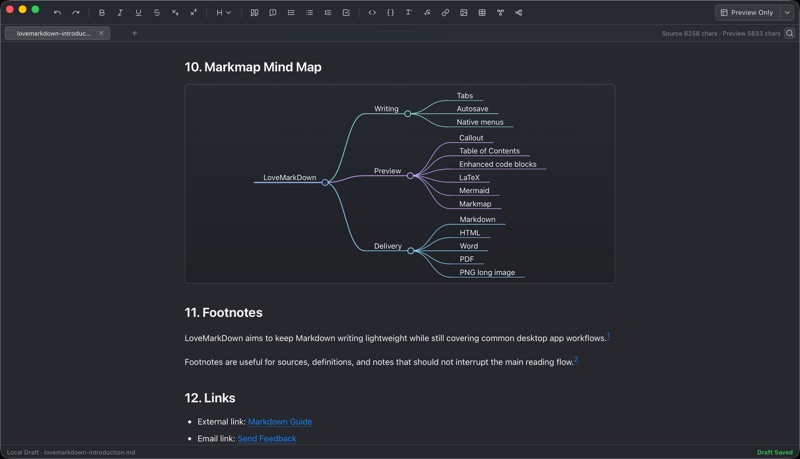Viewport: 800px width, 459px height.
Task: Insert an image
Action: 464,13
